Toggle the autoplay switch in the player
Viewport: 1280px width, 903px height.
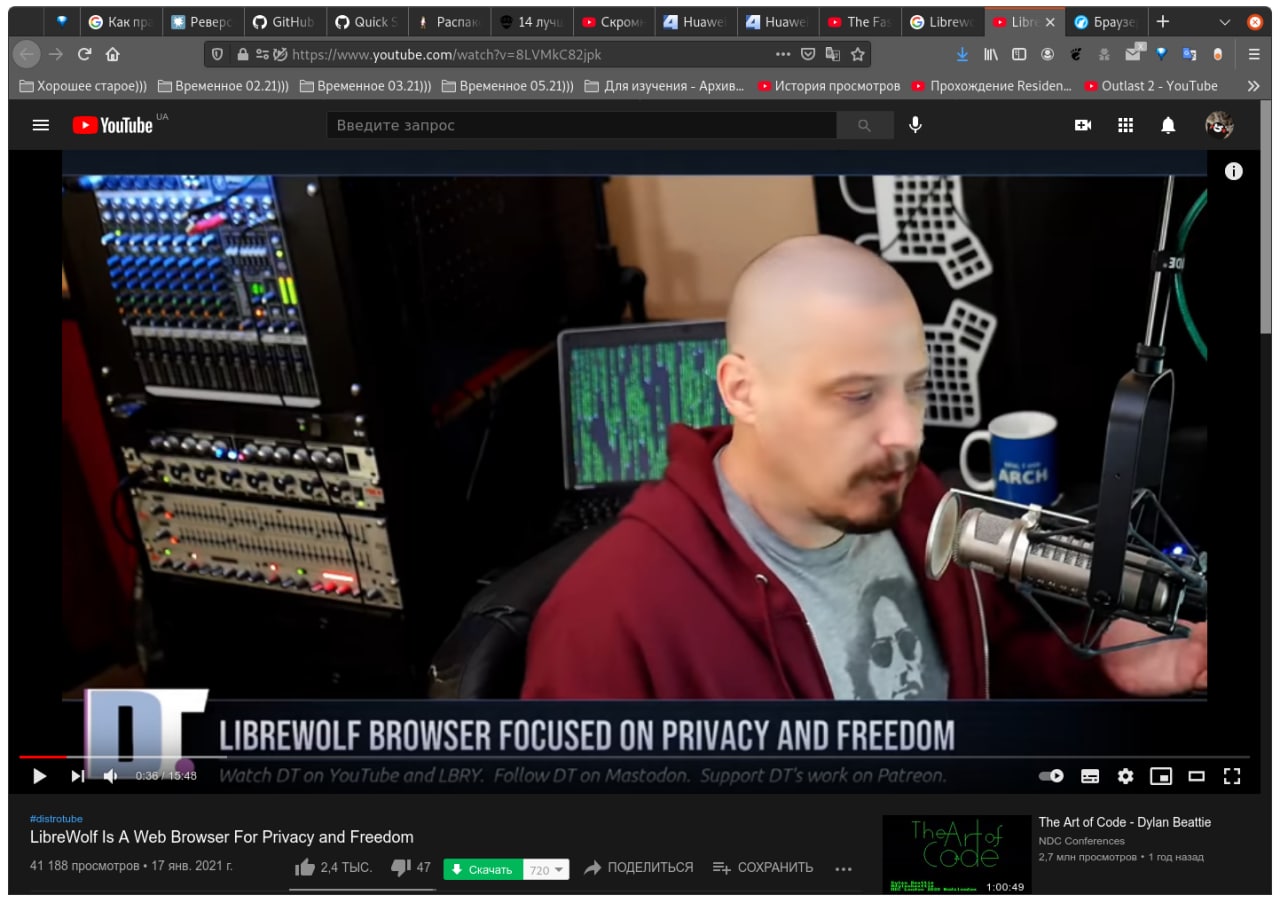pyautogui.click(x=1051, y=775)
